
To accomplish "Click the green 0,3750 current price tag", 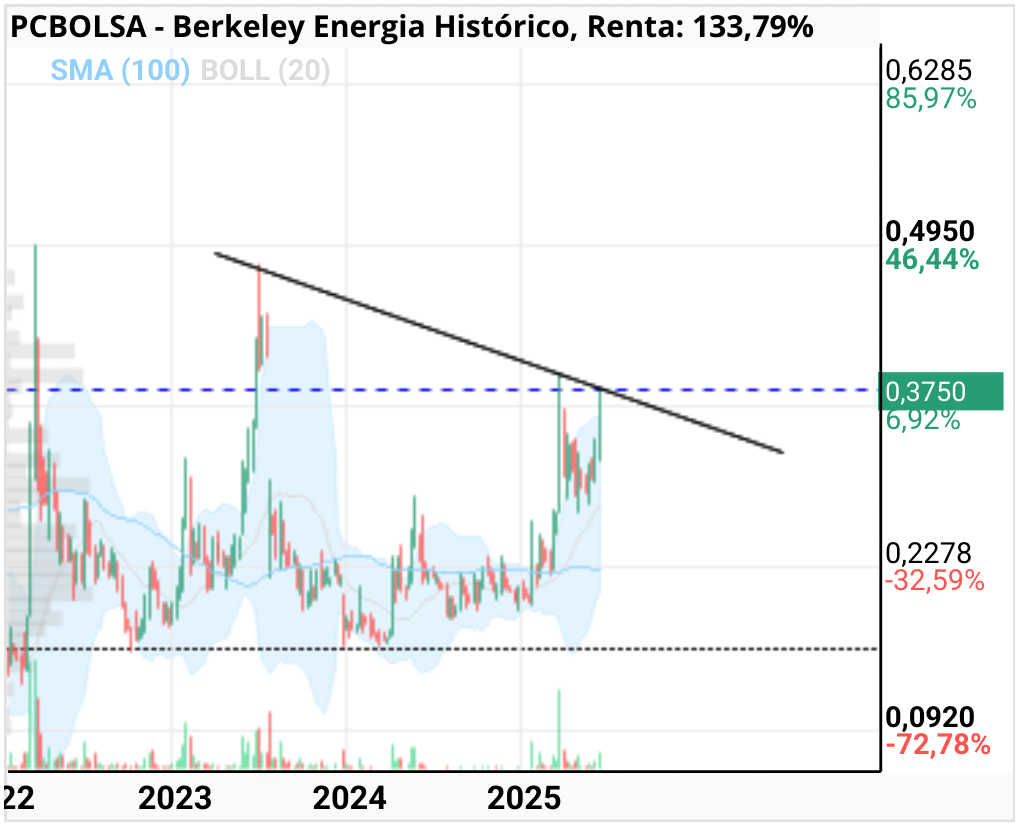I will point(940,391).
